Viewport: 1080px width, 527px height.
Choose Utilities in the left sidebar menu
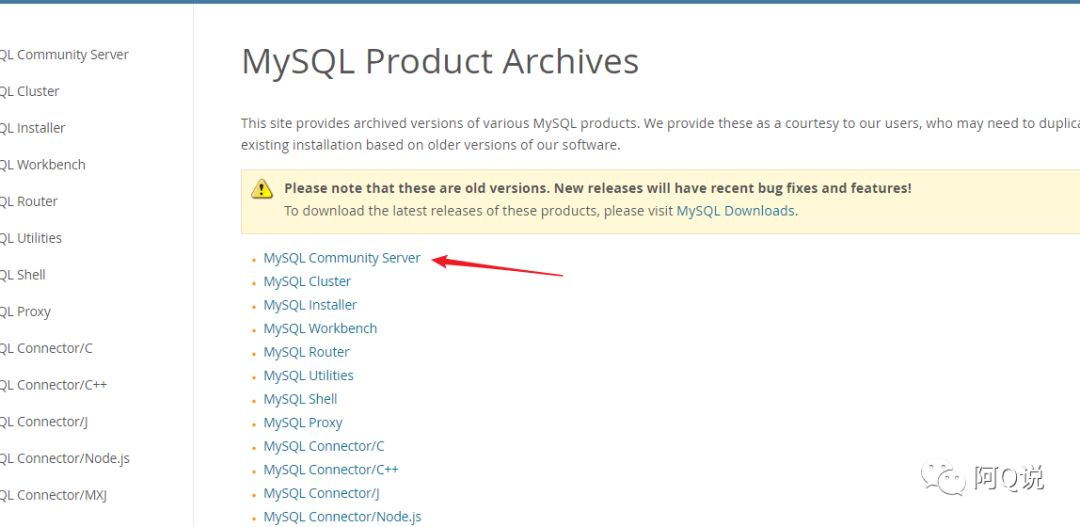coord(31,238)
